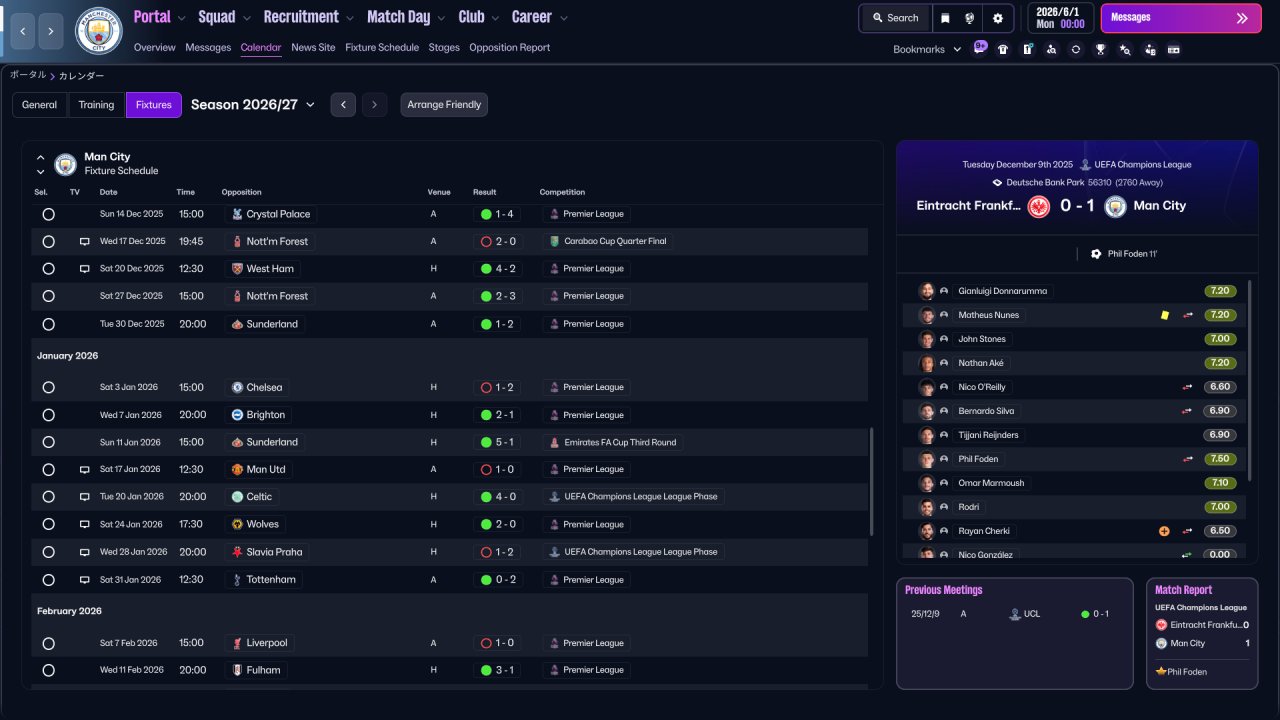Click the trophy icon in the bookmarks bar
The width and height of the screenshot is (1280, 720).
coord(1100,49)
